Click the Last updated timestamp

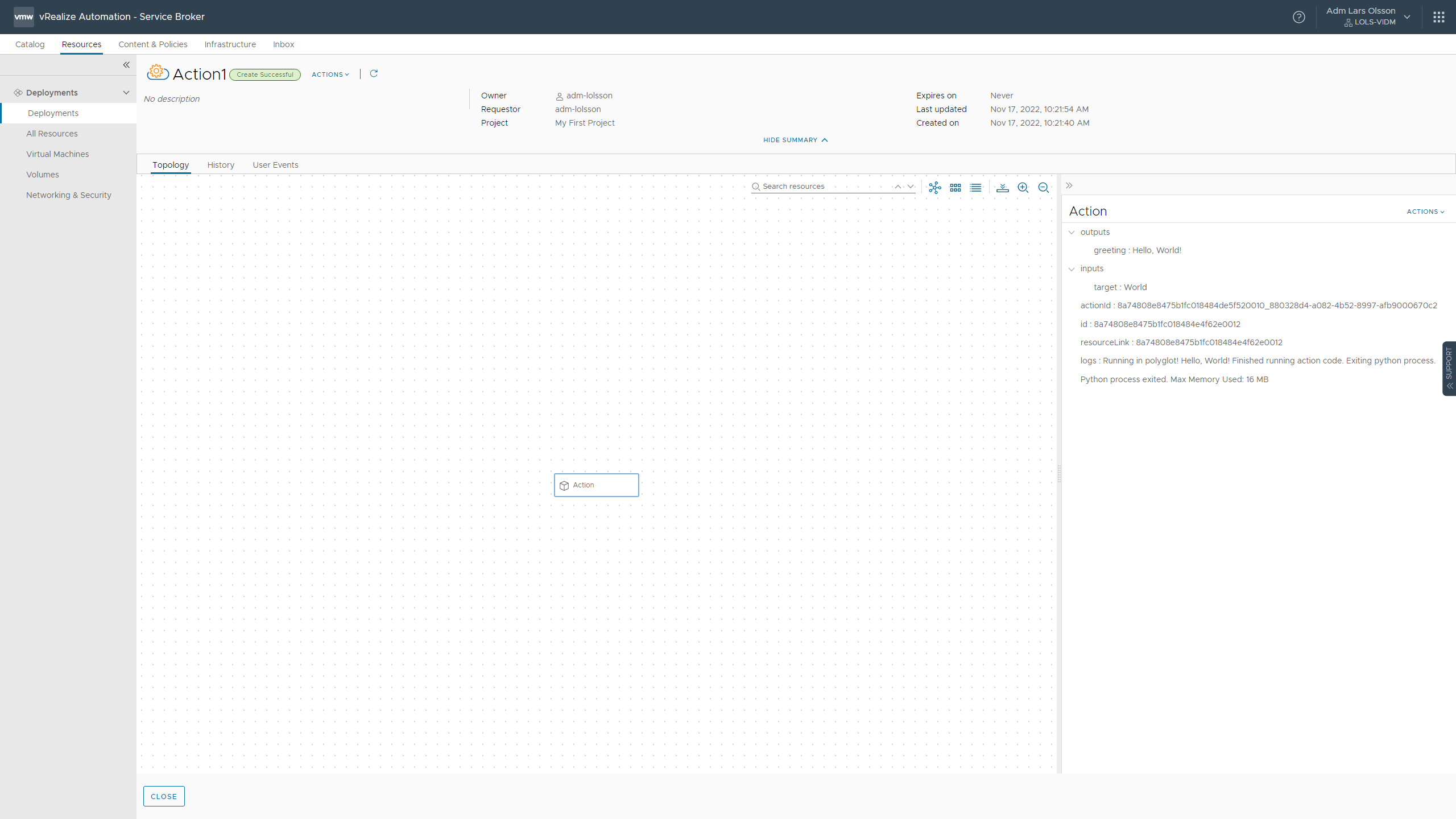click(1040, 109)
